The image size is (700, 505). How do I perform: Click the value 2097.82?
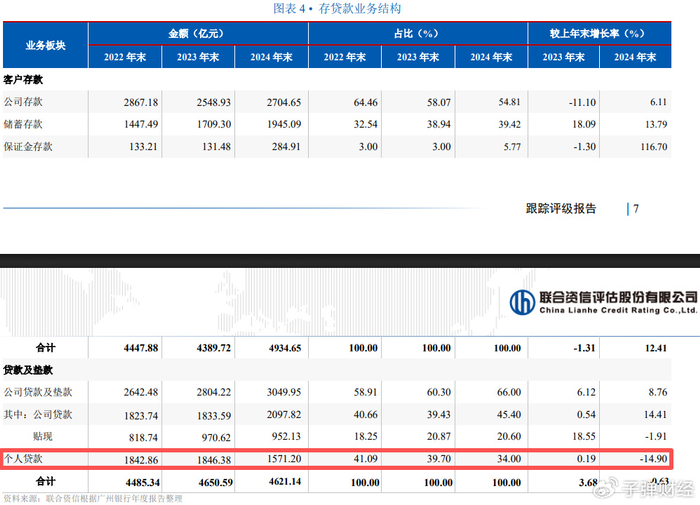coord(284,415)
